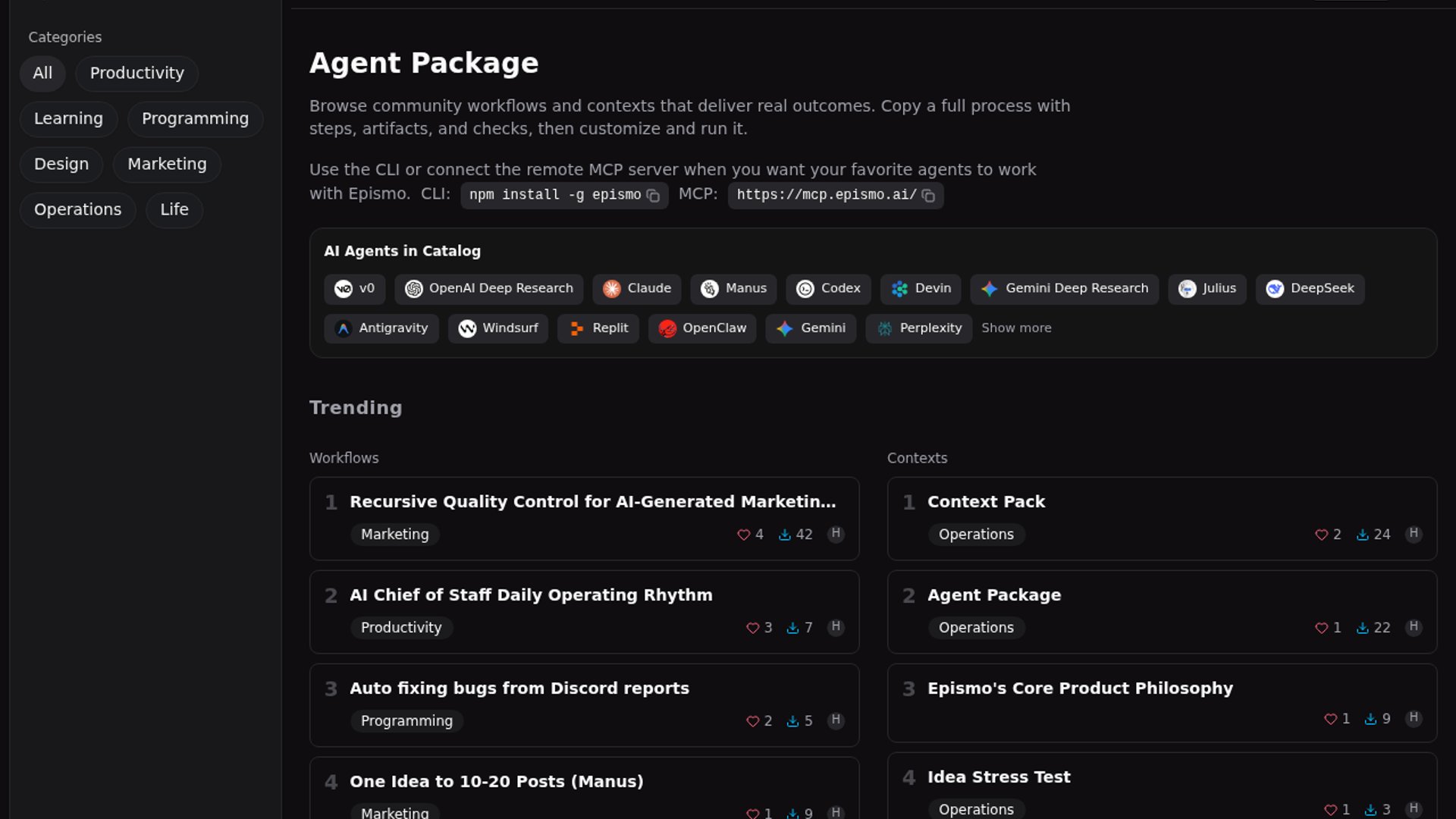Open the Idea Stress Test card
This screenshot has height=819, width=1456.
tap(999, 777)
